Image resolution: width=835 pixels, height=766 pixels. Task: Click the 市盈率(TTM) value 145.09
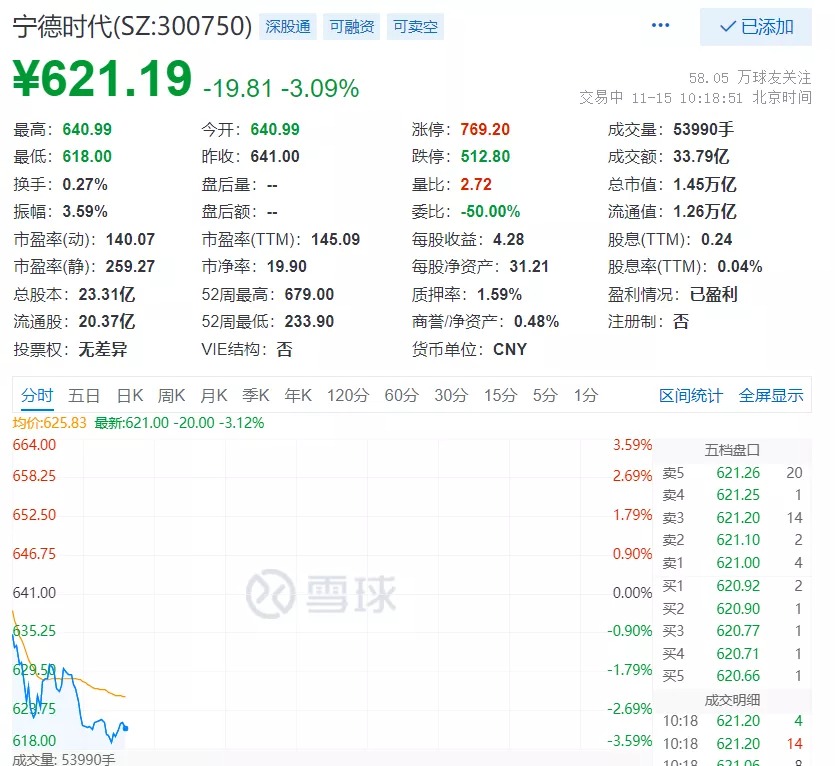tap(335, 239)
